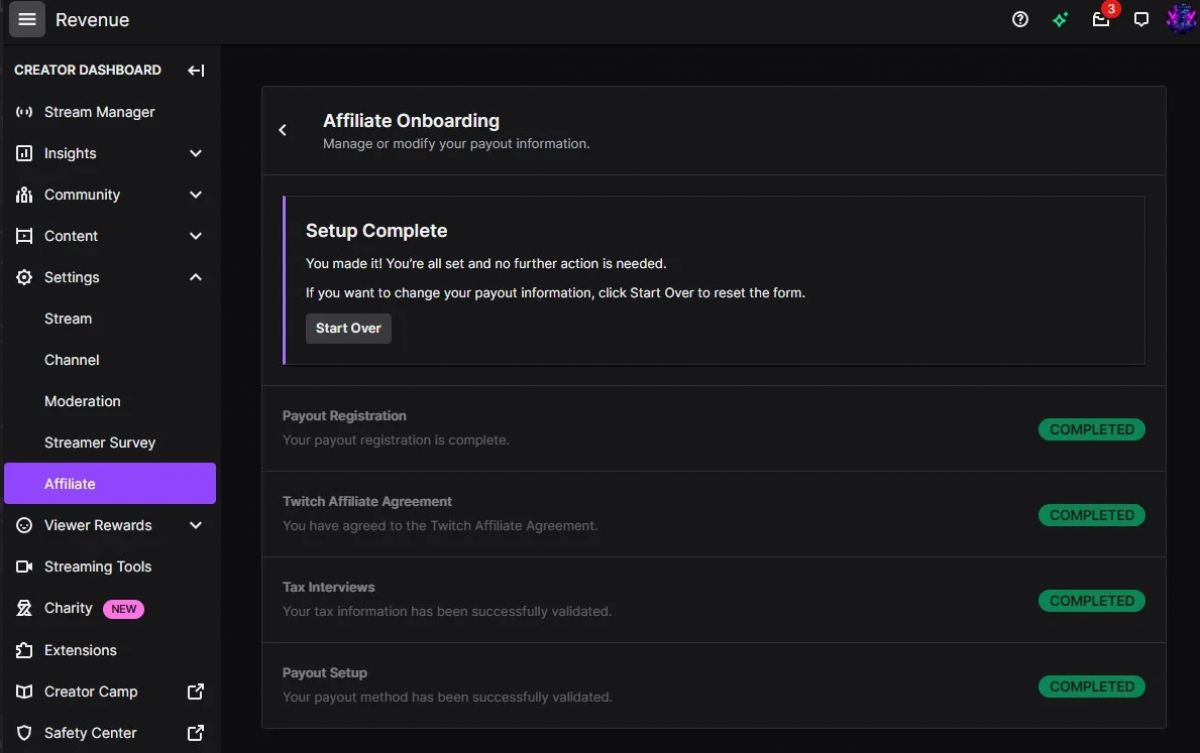Click Twitch Affiliate Agreement COMPLETED badge
This screenshot has height=753, width=1200.
[1091, 515]
